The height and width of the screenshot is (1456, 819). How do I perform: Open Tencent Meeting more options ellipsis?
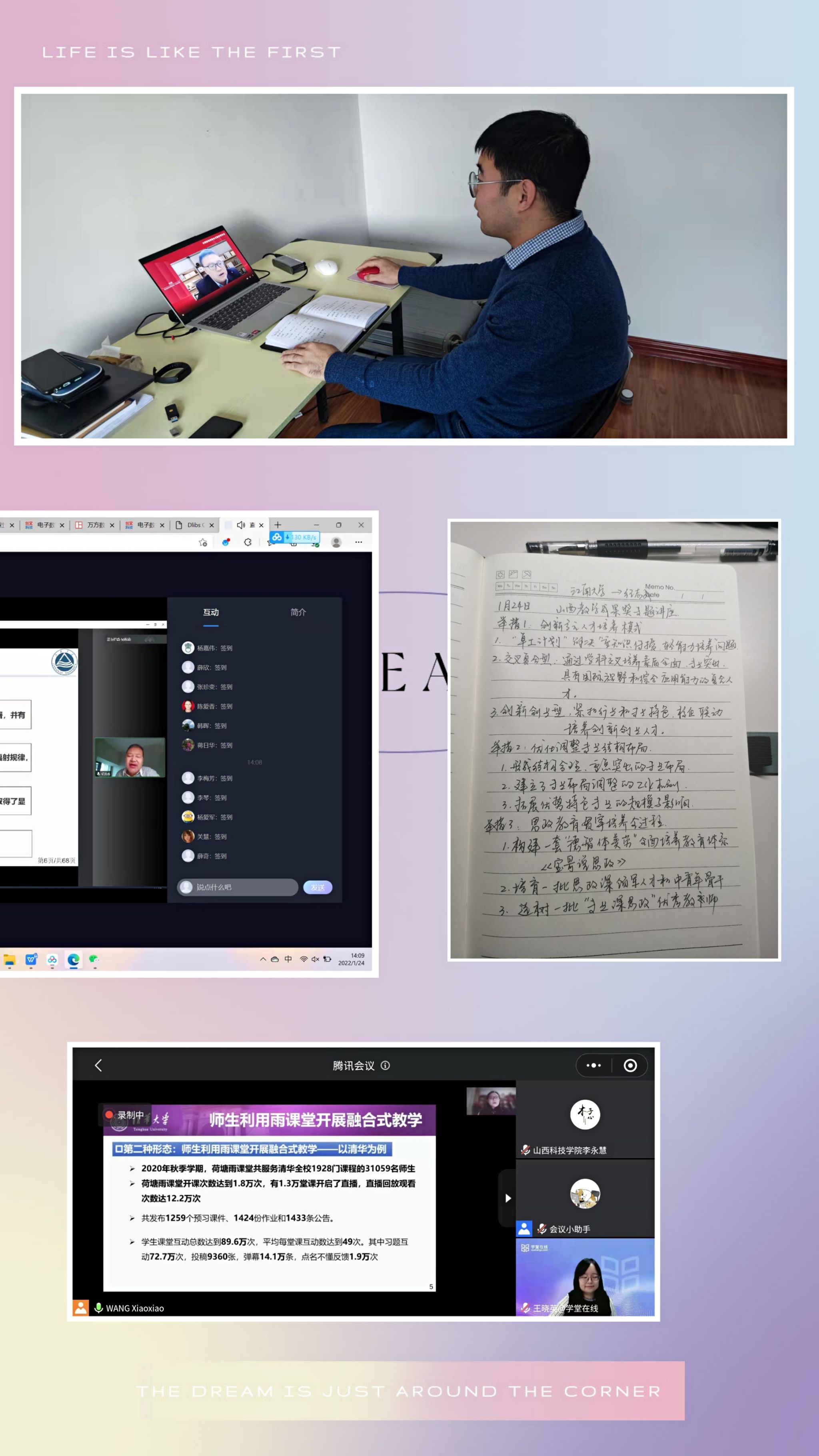[x=593, y=1066]
